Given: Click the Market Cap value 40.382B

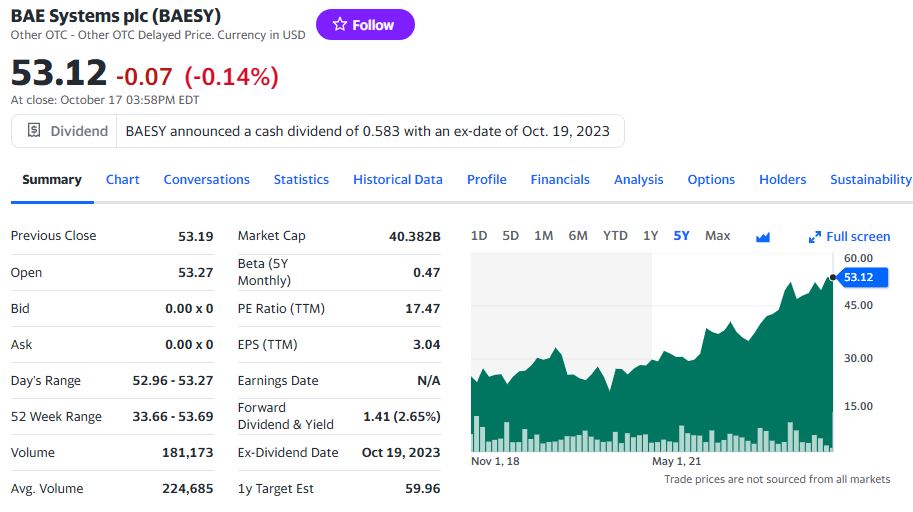Looking at the screenshot, I should tap(415, 236).
